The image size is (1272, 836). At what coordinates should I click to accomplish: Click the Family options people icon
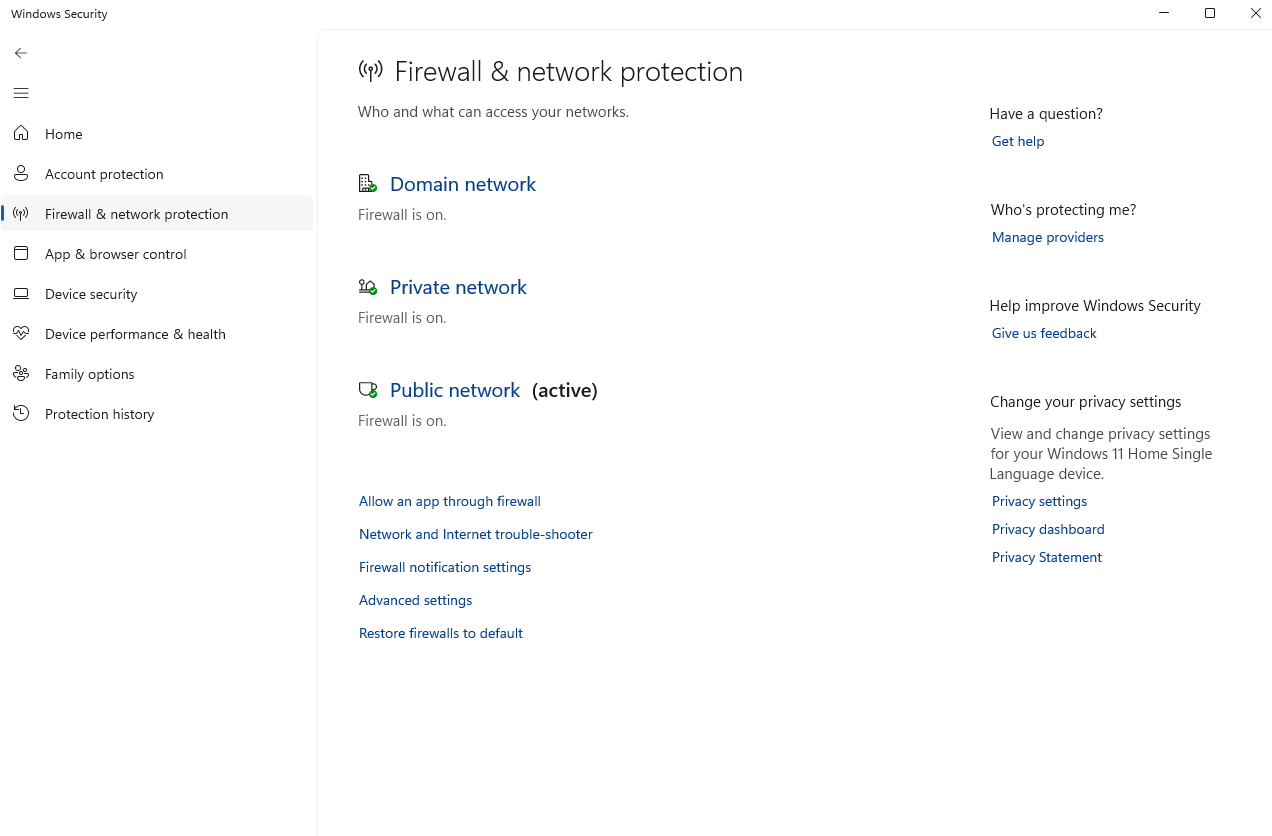click(20, 373)
